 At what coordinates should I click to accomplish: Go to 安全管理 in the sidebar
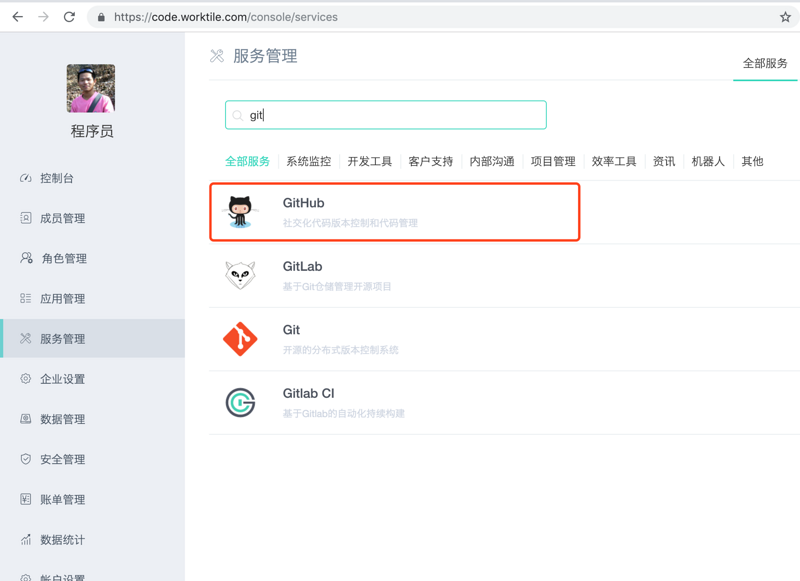click(x=63, y=459)
